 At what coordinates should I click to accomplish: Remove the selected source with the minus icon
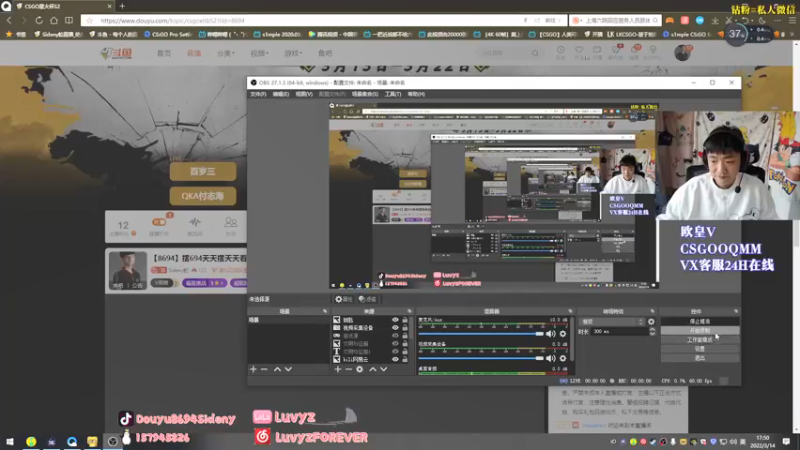(348, 369)
